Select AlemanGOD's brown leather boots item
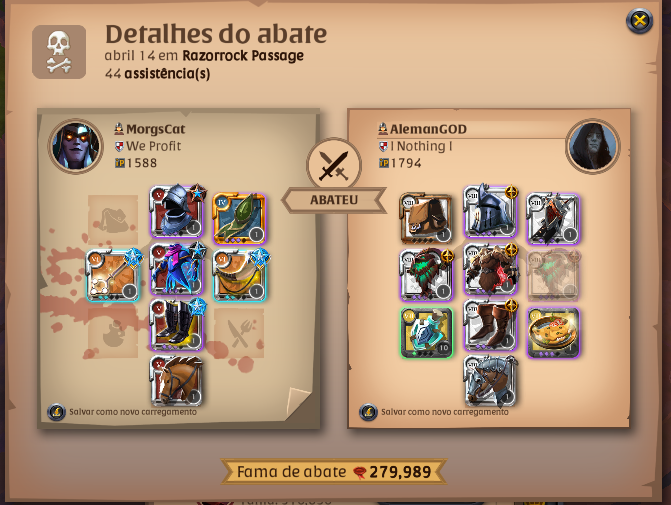 click(490, 325)
